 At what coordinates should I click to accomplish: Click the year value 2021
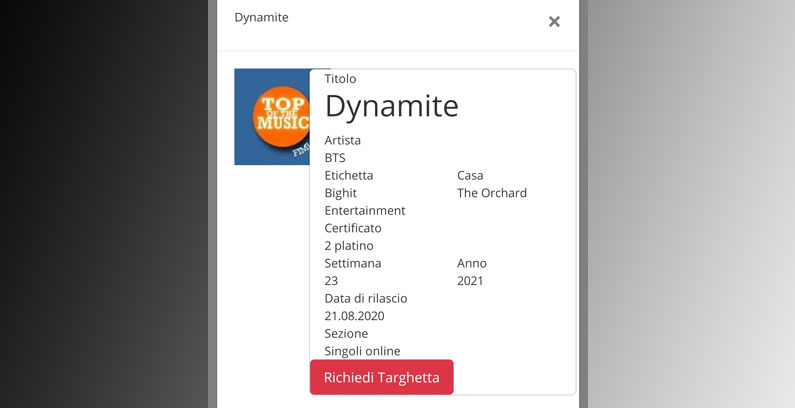pyautogui.click(x=470, y=281)
